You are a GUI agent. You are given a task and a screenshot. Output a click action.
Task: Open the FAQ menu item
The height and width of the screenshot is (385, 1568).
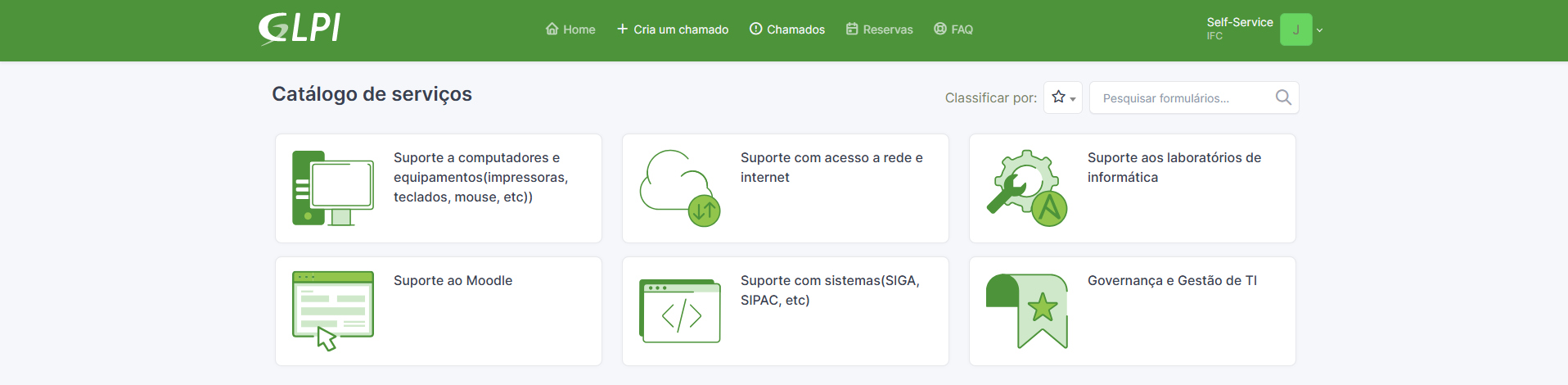point(953,29)
